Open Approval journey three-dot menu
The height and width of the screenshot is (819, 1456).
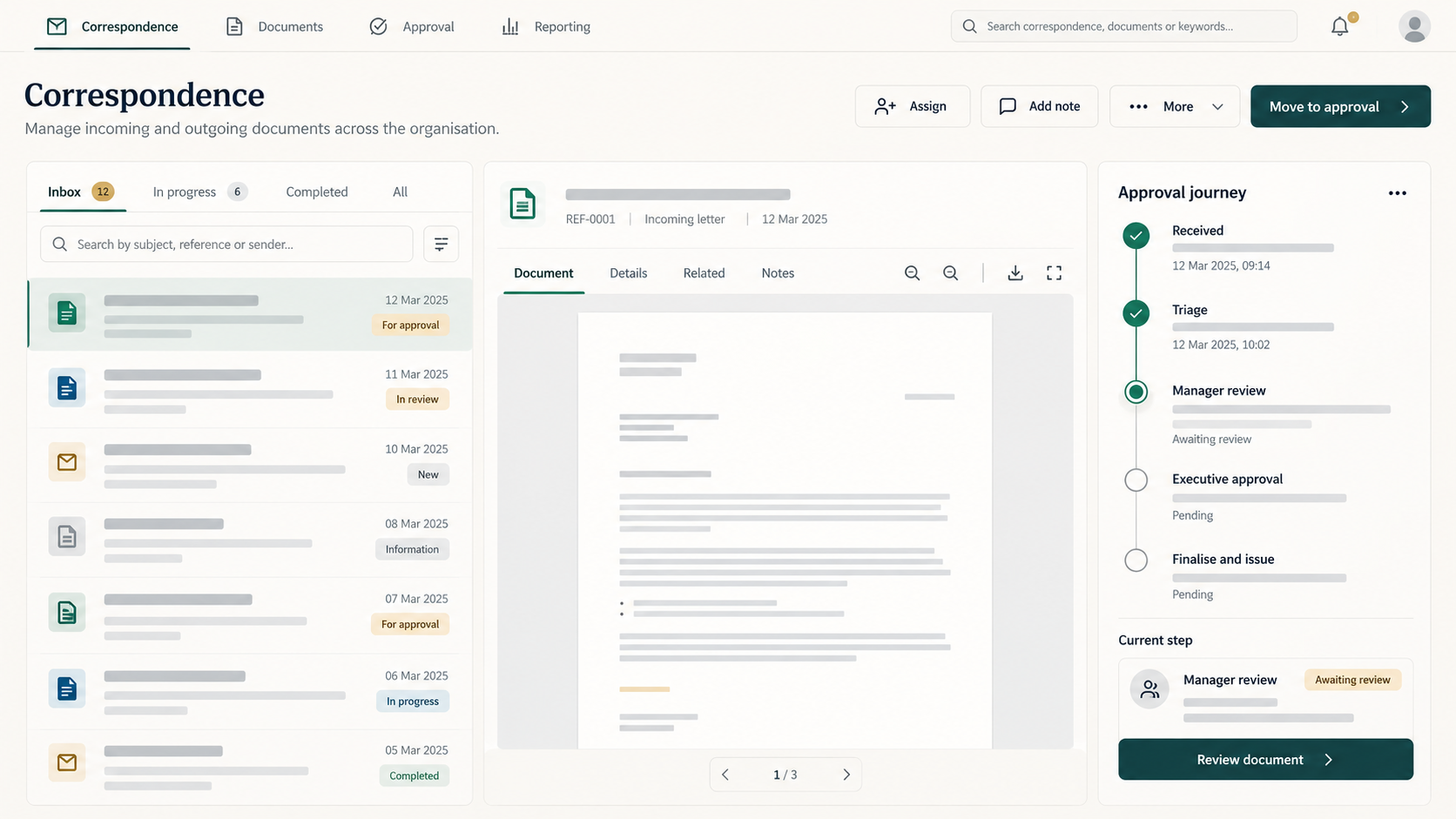click(x=1397, y=193)
